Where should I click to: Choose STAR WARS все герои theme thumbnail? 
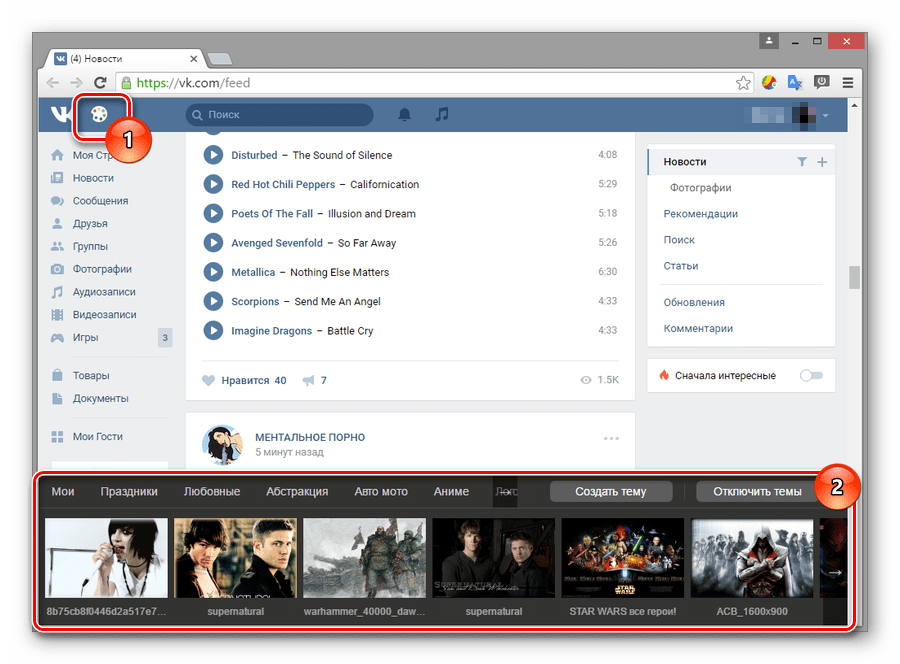click(x=623, y=558)
